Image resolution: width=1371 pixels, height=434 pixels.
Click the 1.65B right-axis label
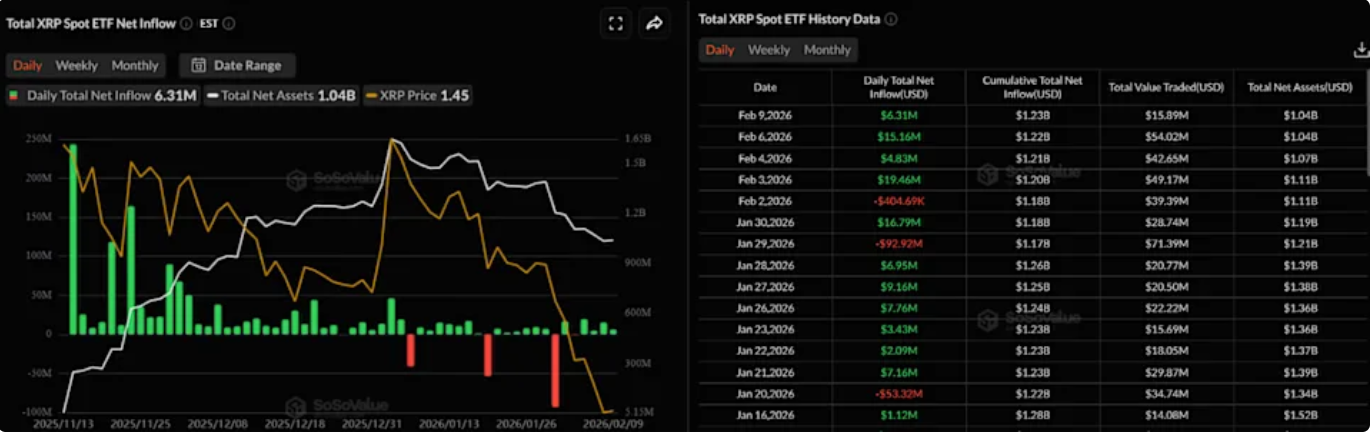[x=639, y=139]
